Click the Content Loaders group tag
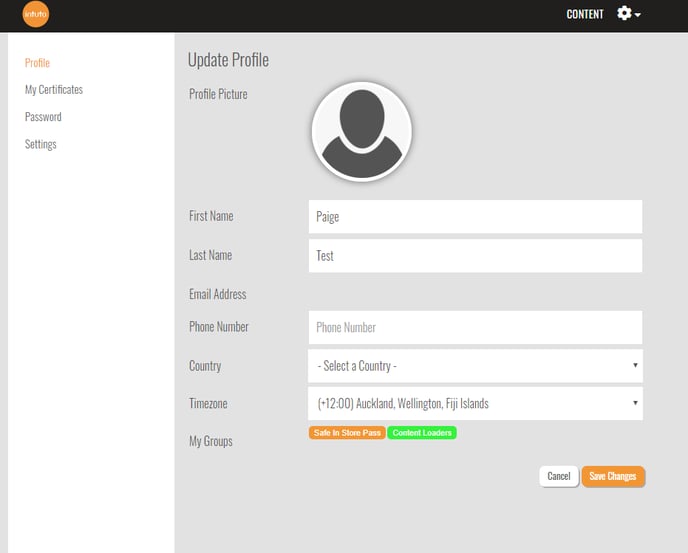The height and width of the screenshot is (553, 688). click(x=422, y=433)
